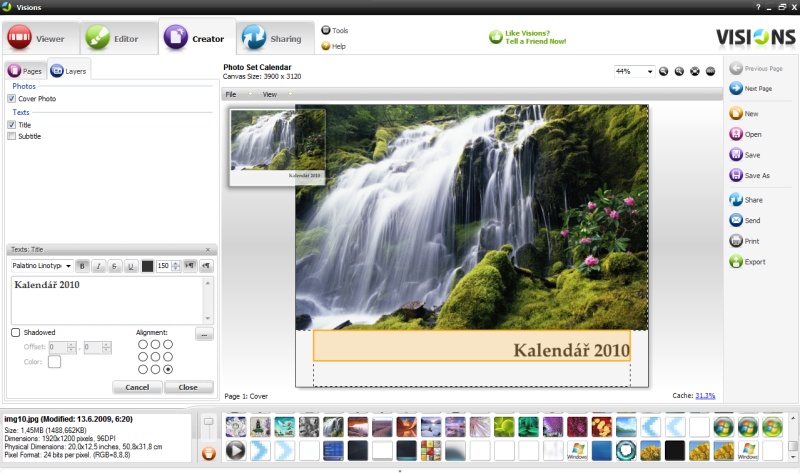Select bottom-right text alignment radio
The image size is (800, 473).
click(168, 369)
